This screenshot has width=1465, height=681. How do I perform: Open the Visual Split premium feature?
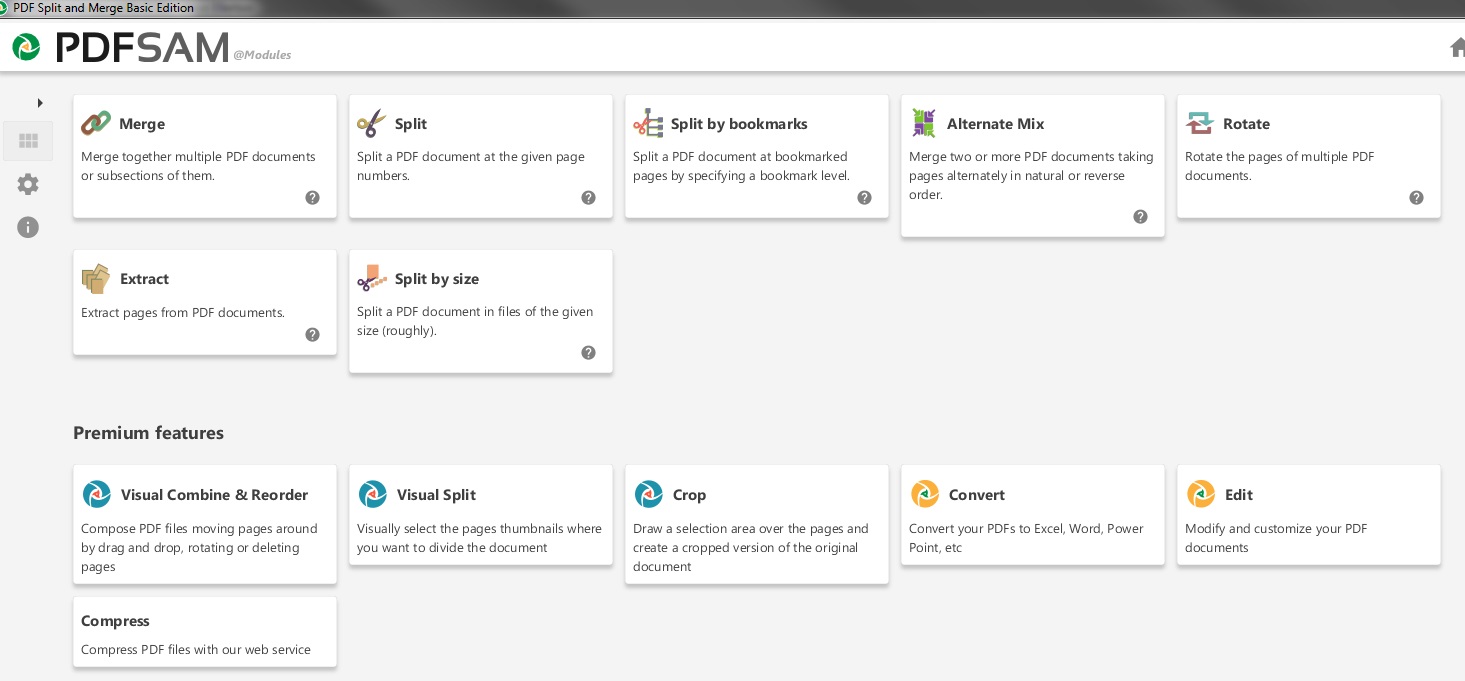(x=372, y=493)
